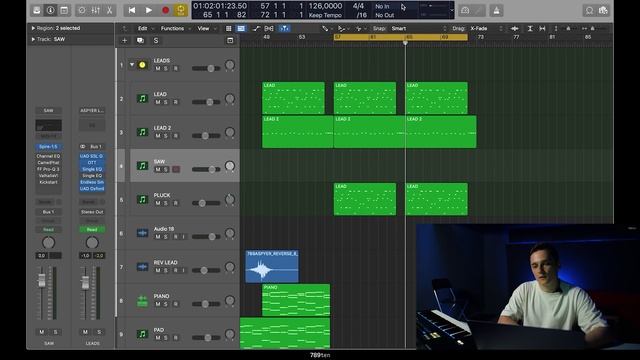Click waveform zoom icon
640x360 pixels.
click(515, 29)
